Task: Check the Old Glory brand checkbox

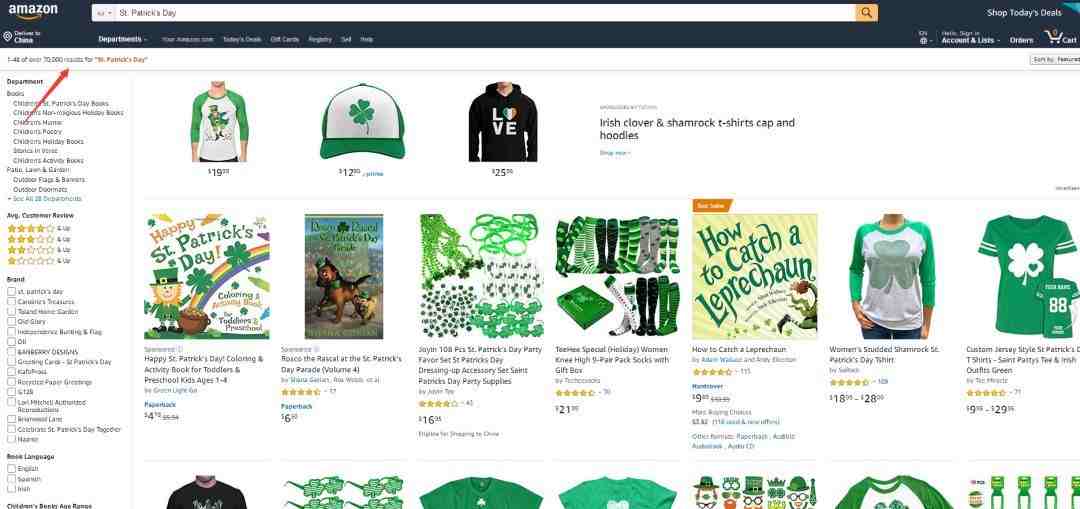Action: tap(12, 322)
